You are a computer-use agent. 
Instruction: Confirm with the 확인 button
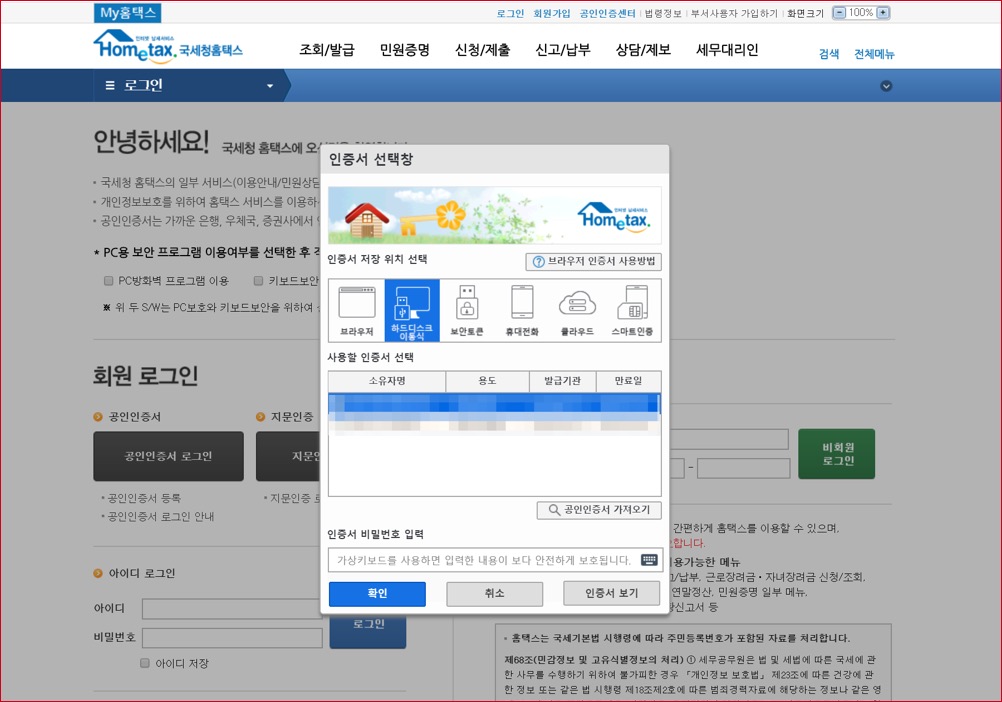tap(377, 593)
